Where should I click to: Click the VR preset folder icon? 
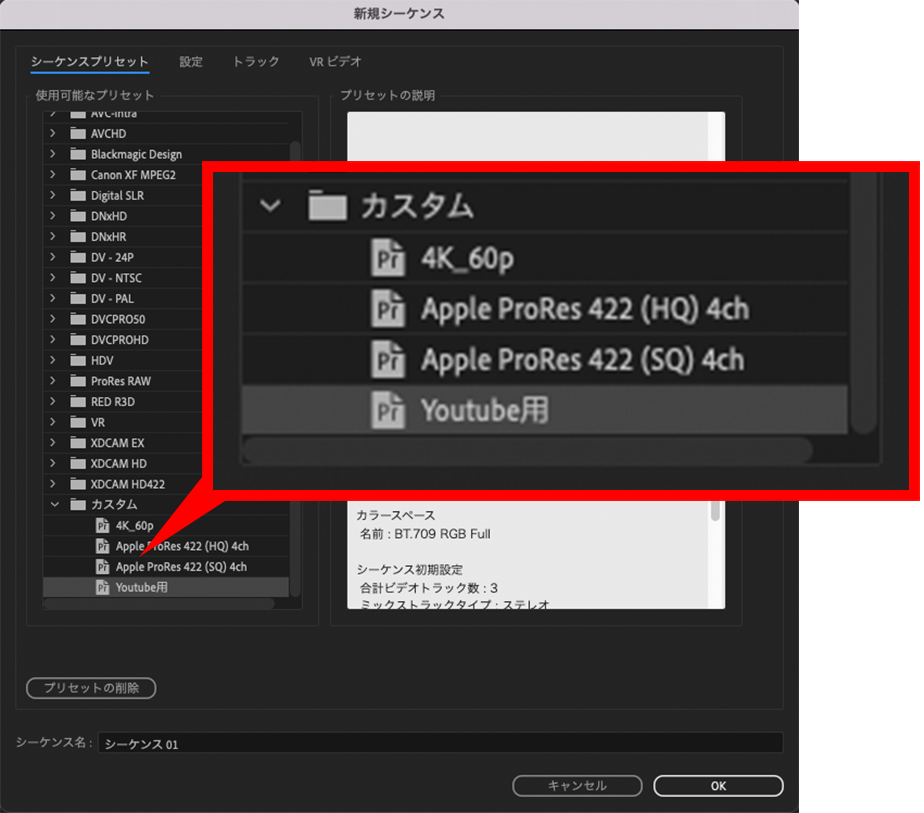tap(78, 422)
